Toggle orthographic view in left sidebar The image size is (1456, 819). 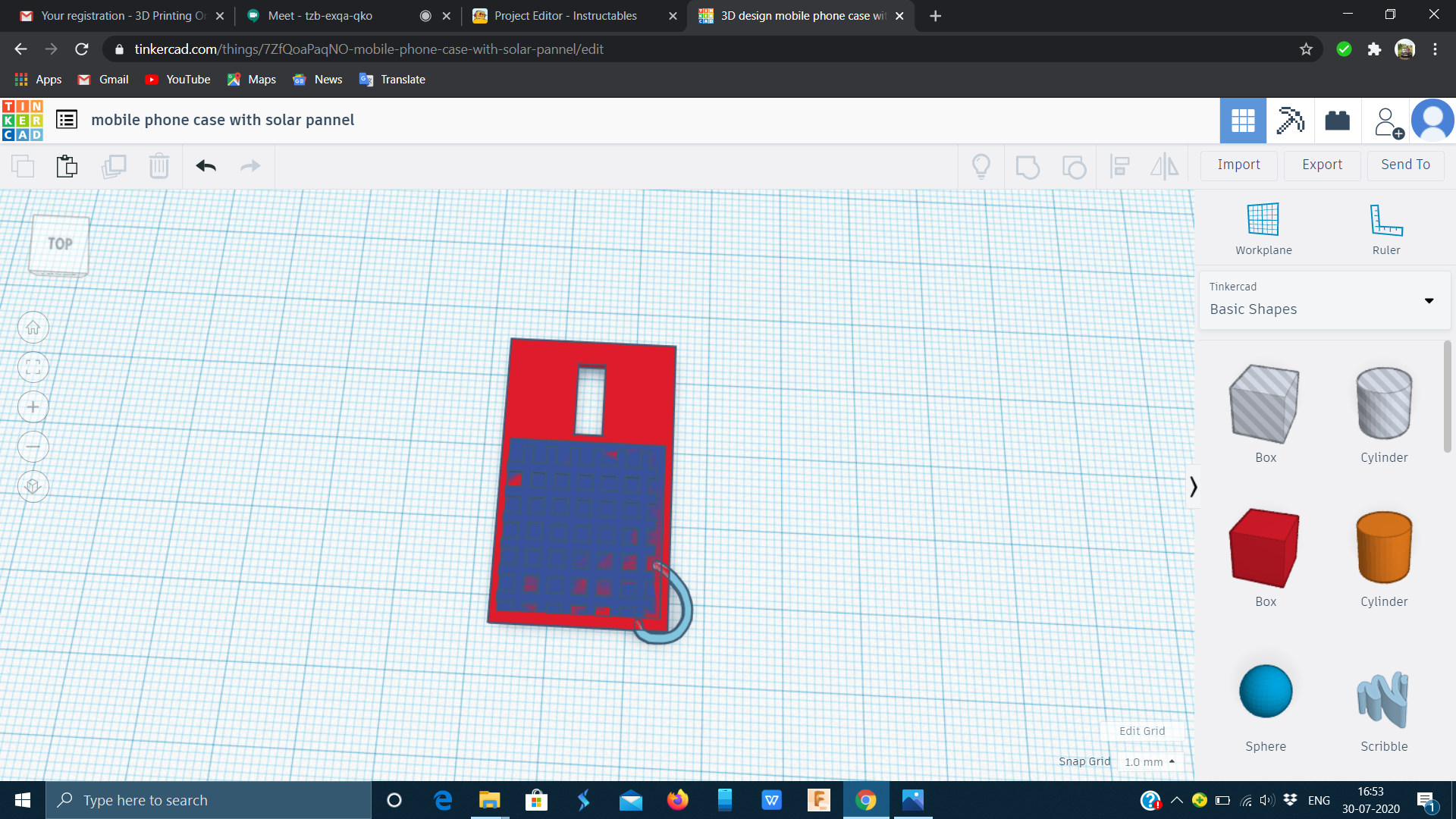click(x=33, y=486)
